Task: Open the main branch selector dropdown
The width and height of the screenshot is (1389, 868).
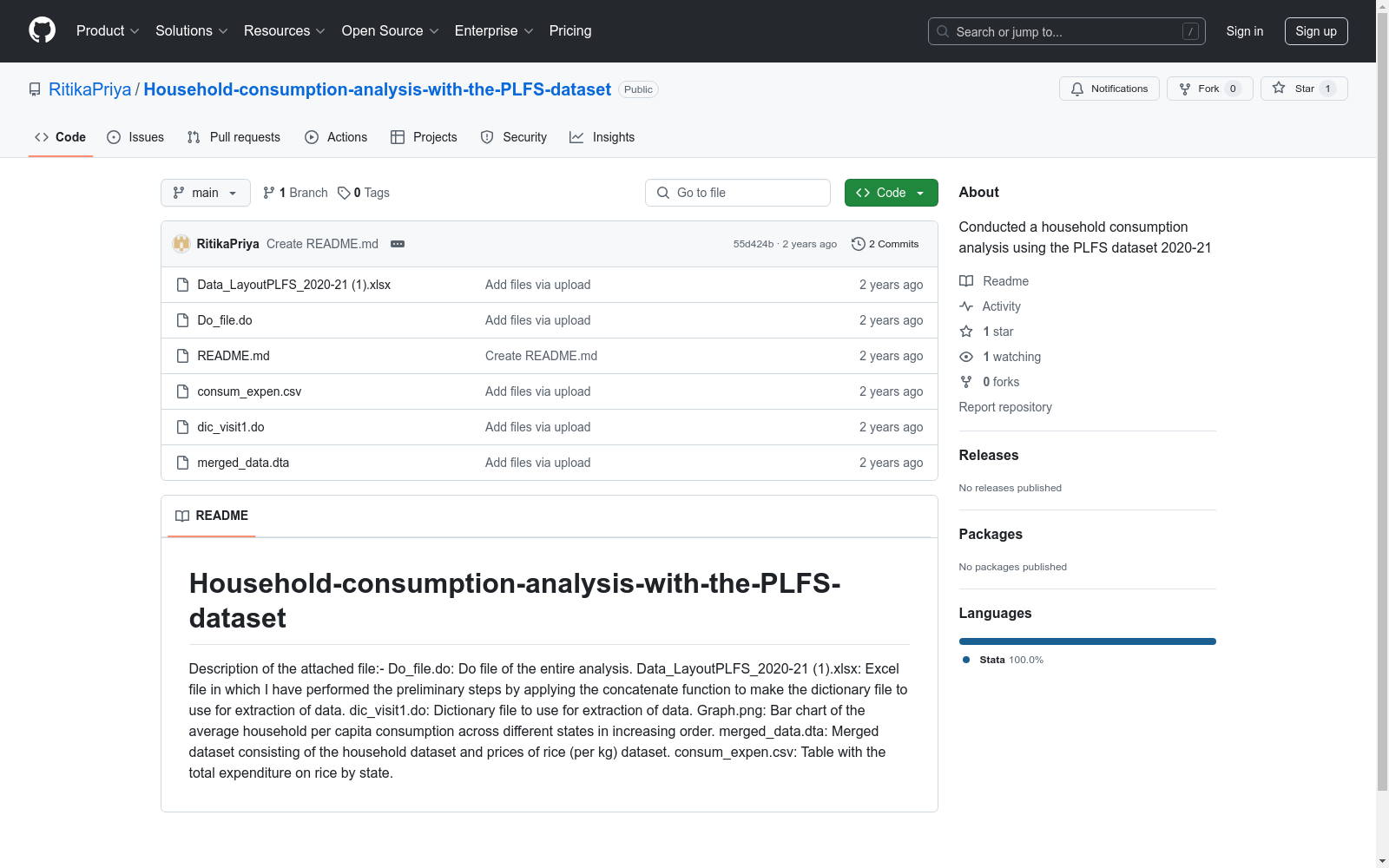Action: pos(206,193)
